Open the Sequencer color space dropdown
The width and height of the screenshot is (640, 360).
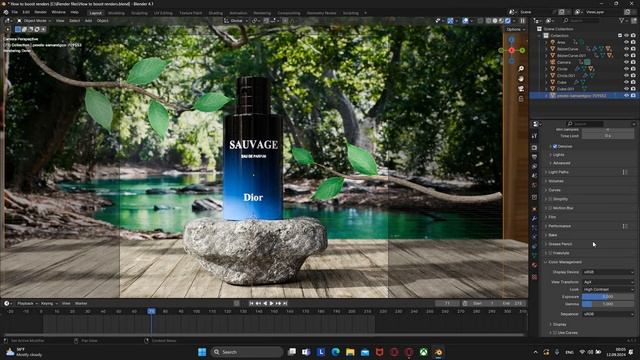click(608, 314)
